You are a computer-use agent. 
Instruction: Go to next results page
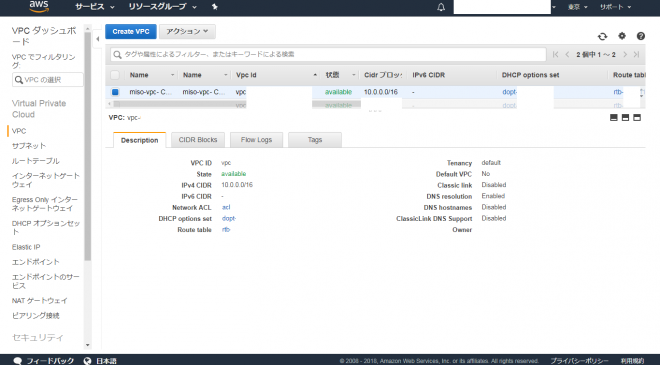[625, 54]
